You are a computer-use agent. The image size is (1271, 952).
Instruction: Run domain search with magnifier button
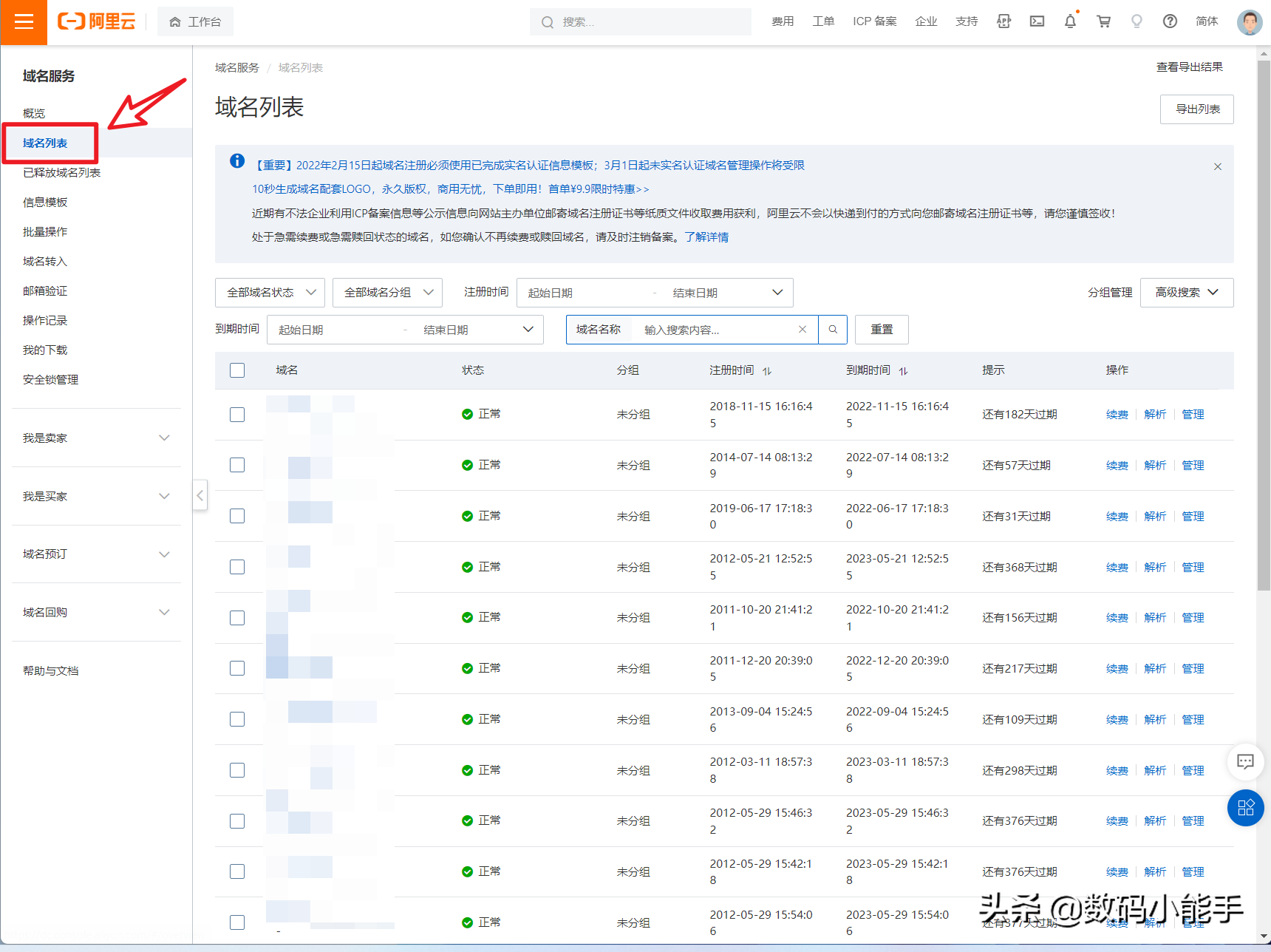click(x=833, y=330)
